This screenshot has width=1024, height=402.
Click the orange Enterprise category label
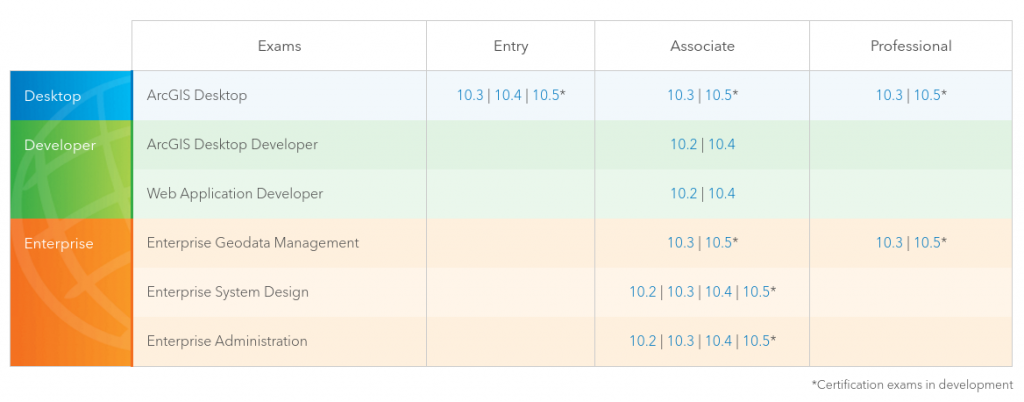[x=59, y=243]
